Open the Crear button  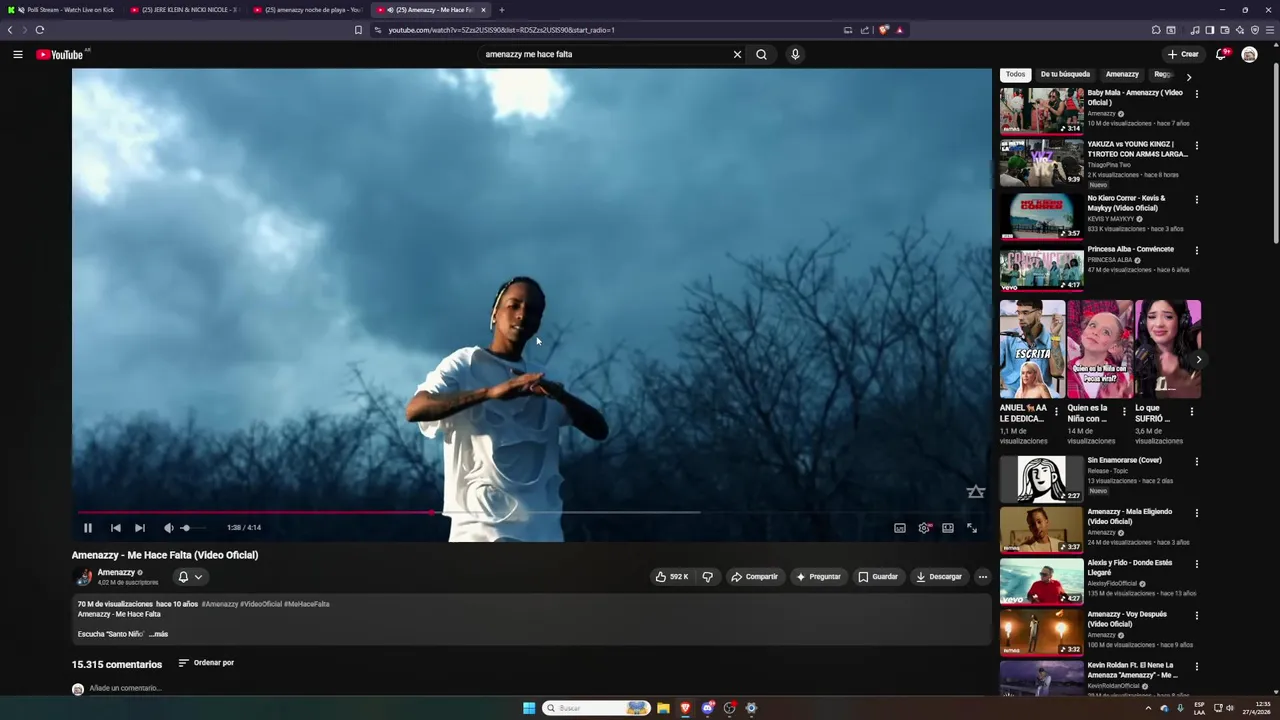click(1182, 54)
